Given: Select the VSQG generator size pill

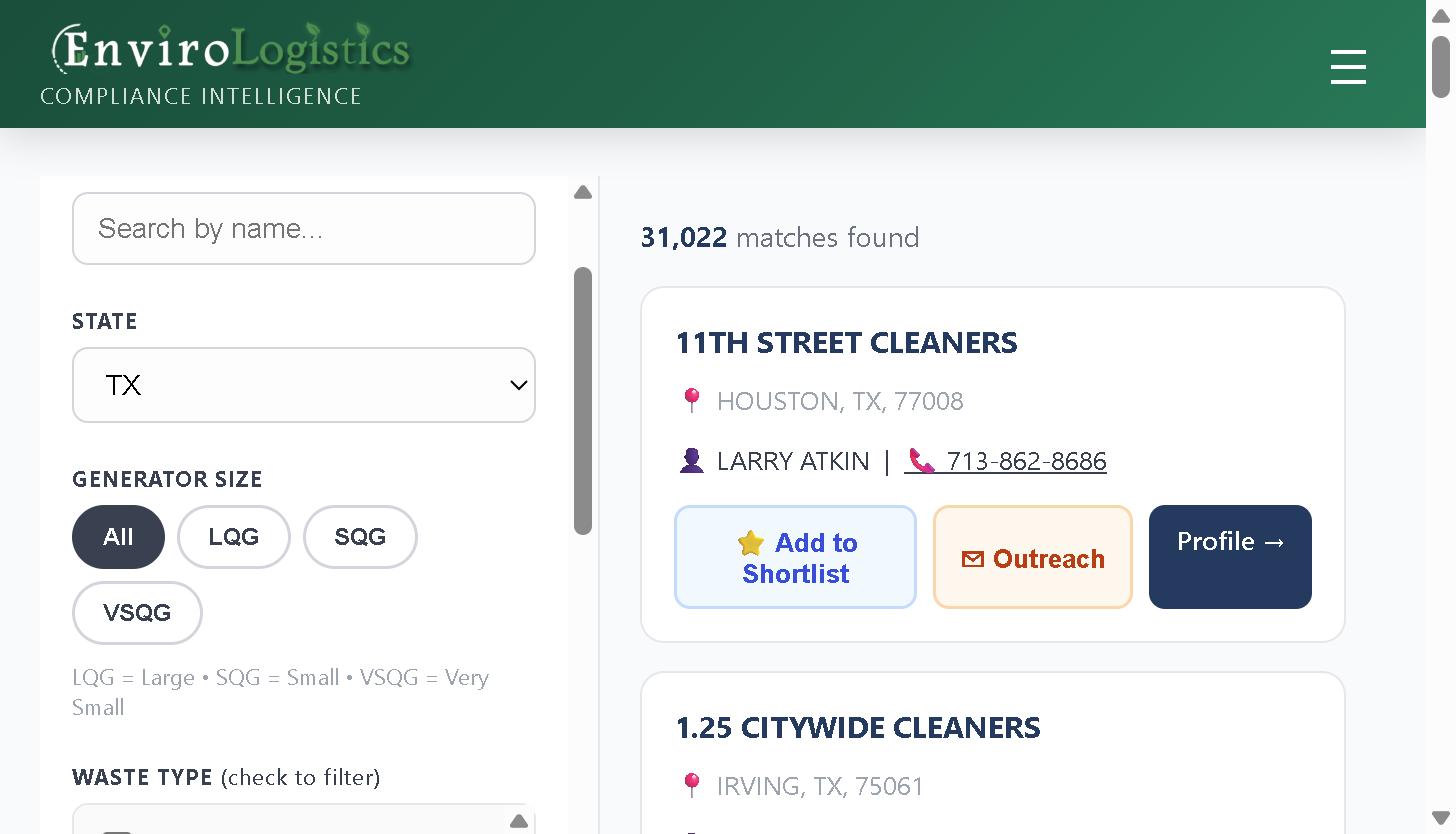Looking at the screenshot, I should (137, 613).
